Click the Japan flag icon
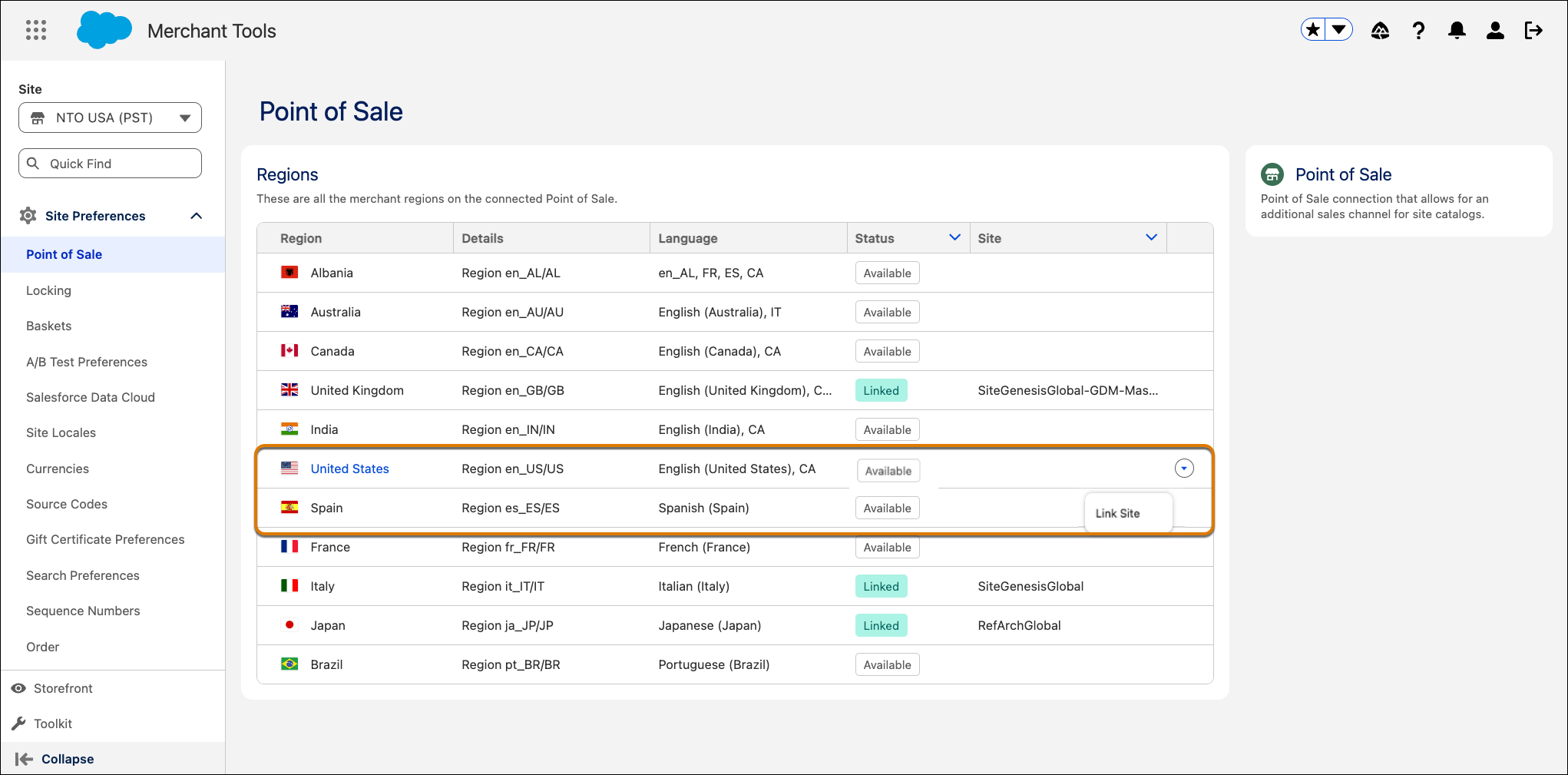This screenshot has height=775, width=1568. click(289, 624)
